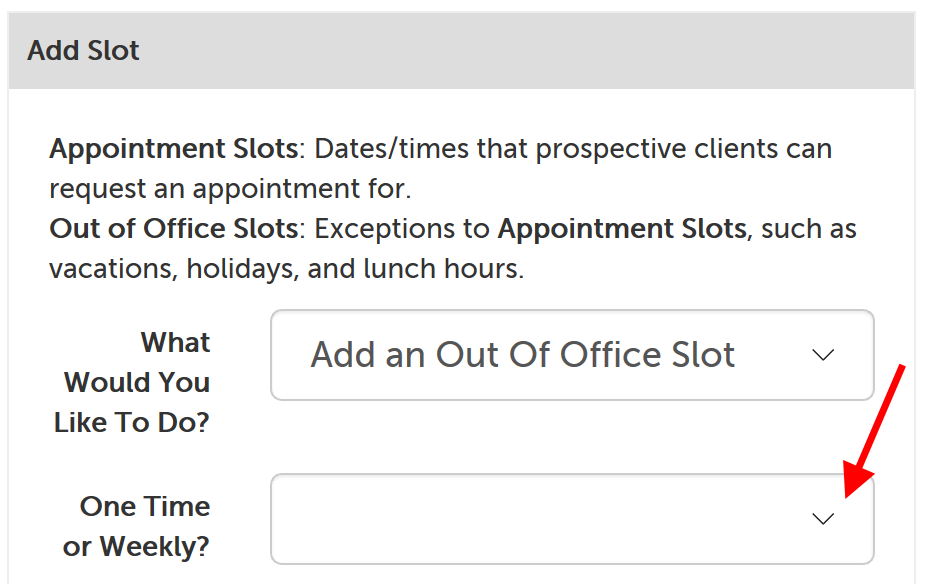Click the "One Time or Weekly?" label
Viewport: 929px width, 584px height.
click(137, 526)
